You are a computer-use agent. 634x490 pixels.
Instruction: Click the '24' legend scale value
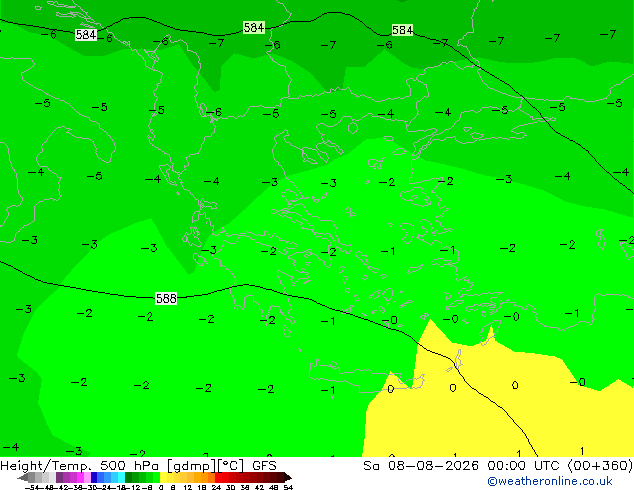(216, 488)
